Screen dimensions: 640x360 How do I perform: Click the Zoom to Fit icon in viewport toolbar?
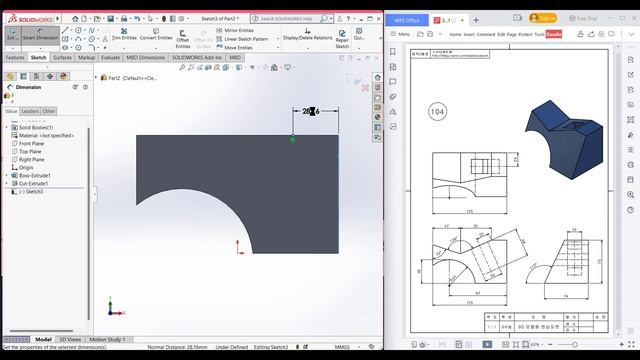[x=182, y=68]
